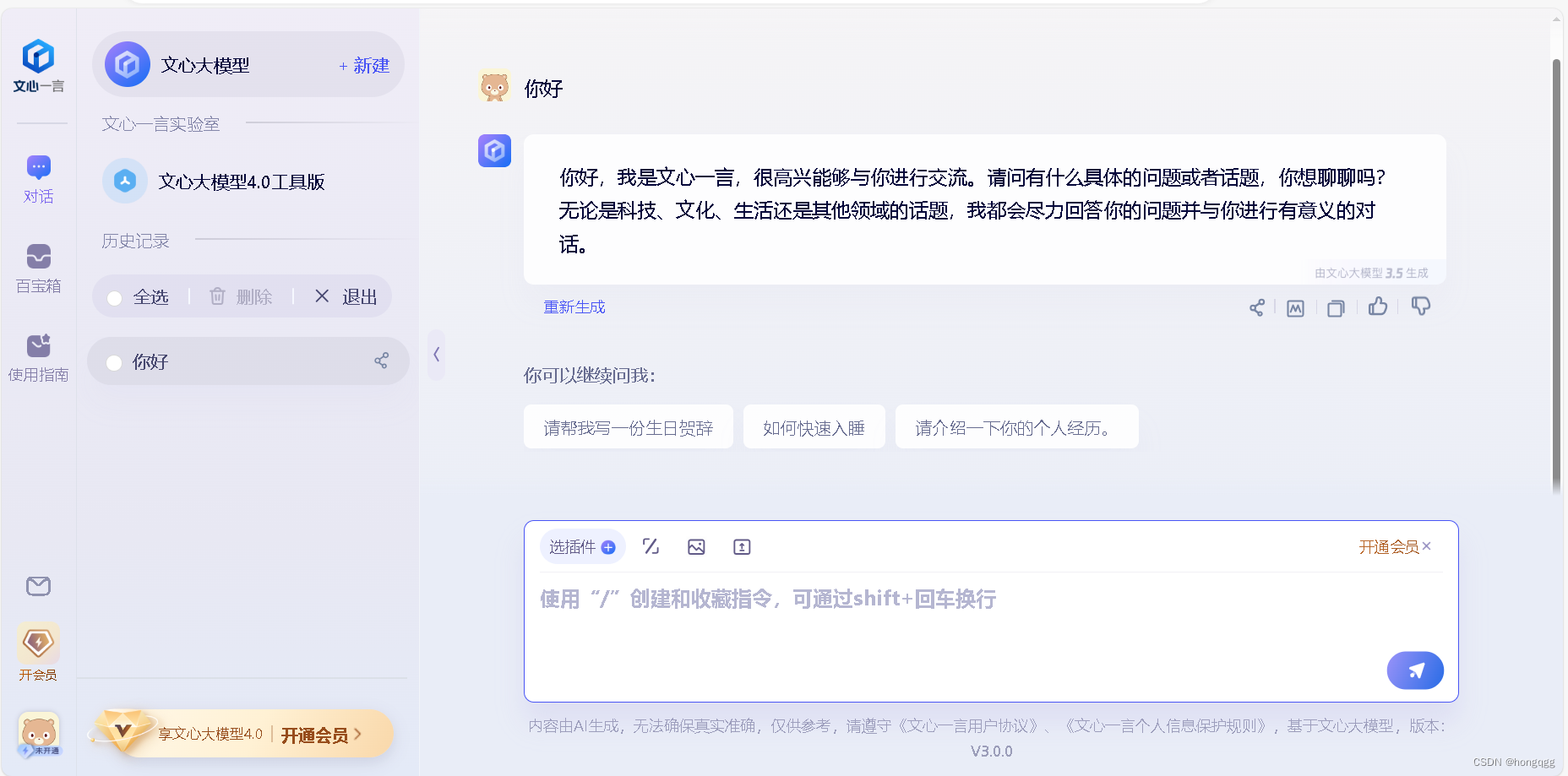Choose suggestion 请帮我写一份生日贺辞
The image size is (1568, 776).
click(x=629, y=427)
